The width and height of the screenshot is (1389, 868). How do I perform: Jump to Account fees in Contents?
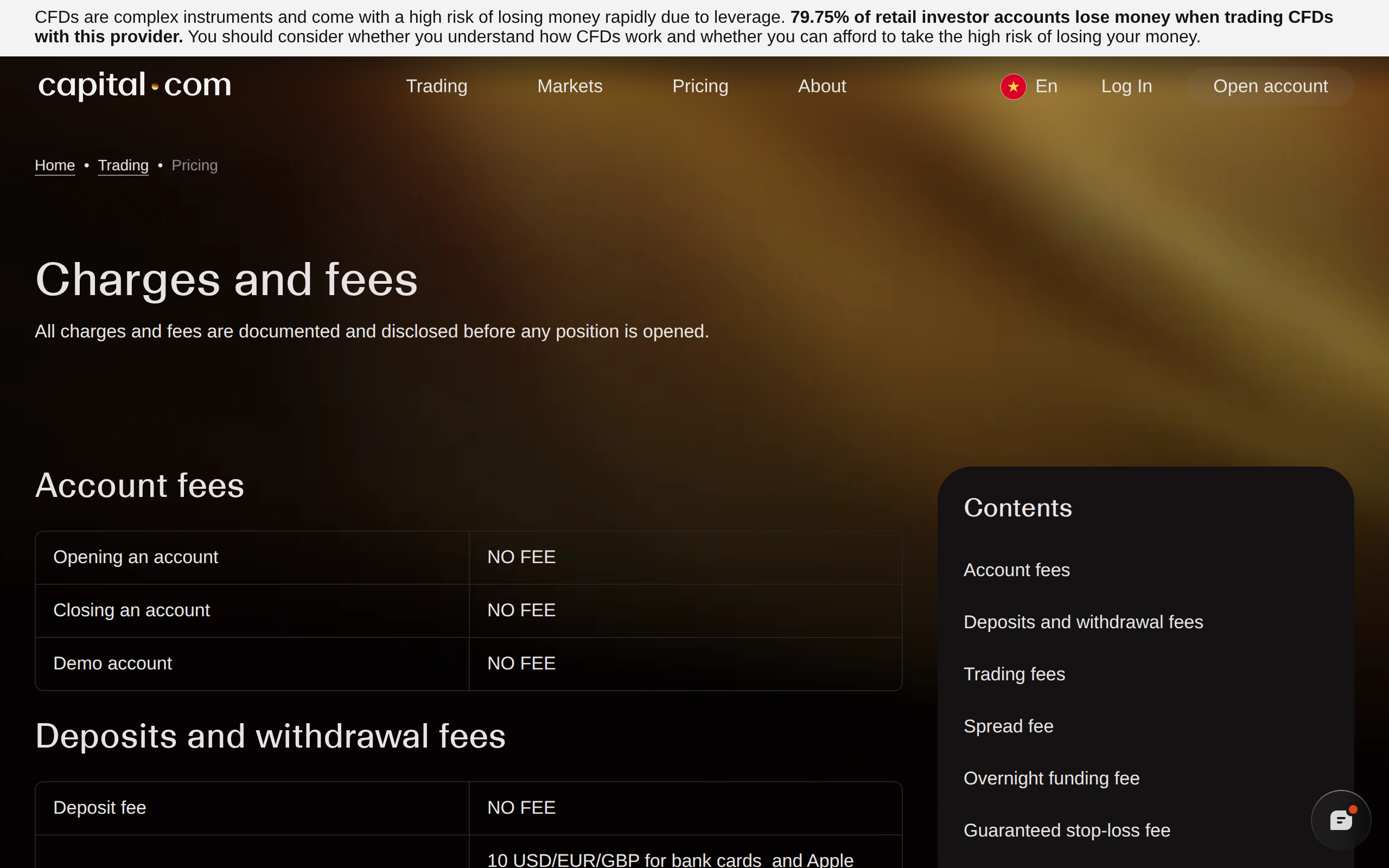1016,570
